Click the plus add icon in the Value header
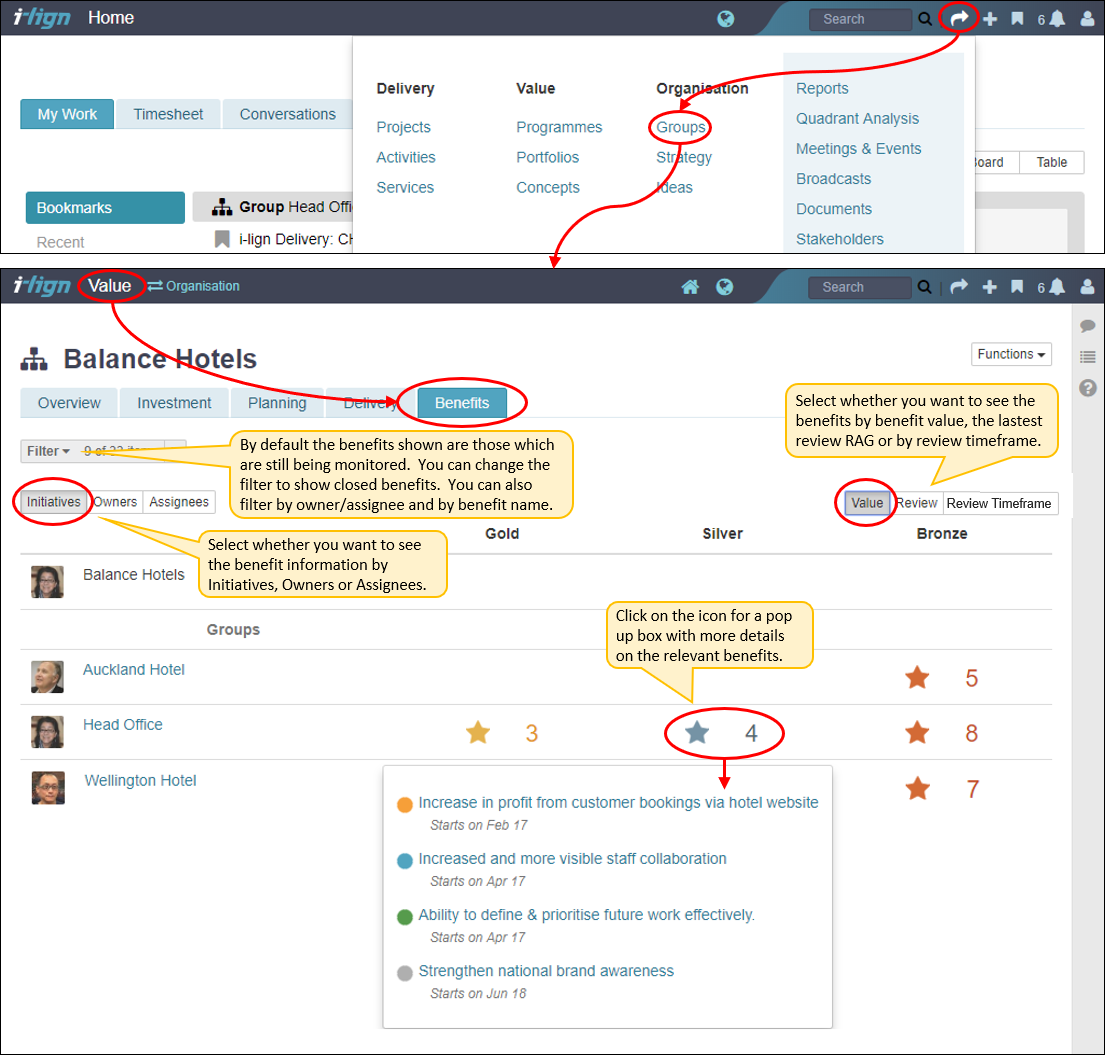The height and width of the screenshot is (1055, 1105). pos(989,287)
